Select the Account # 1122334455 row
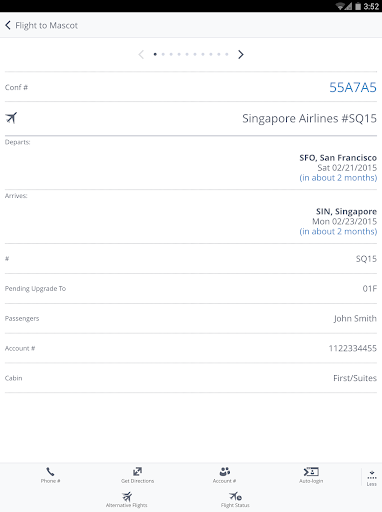This screenshot has width=382, height=512. [191, 348]
